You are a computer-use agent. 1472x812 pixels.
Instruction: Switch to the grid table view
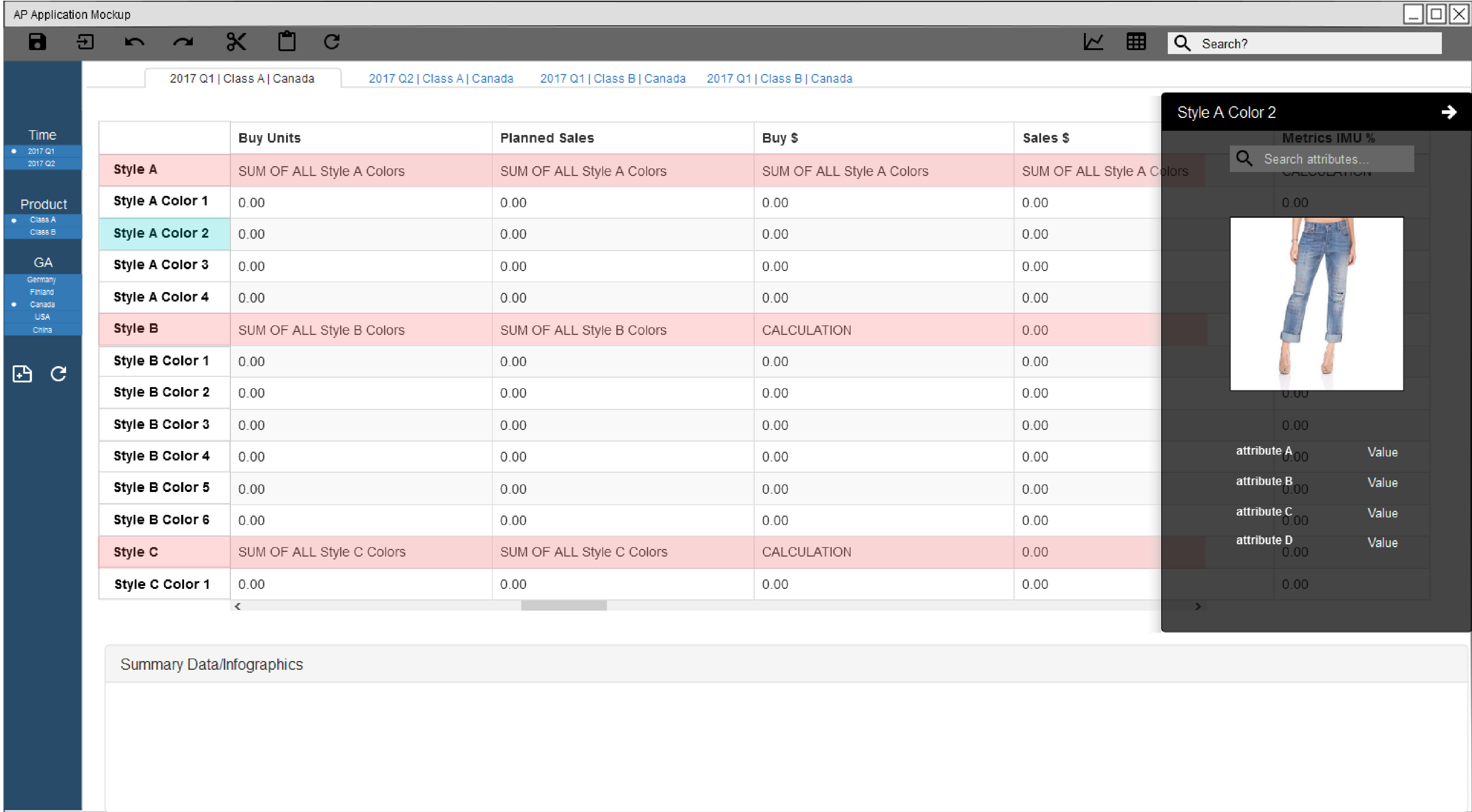tap(1136, 42)
